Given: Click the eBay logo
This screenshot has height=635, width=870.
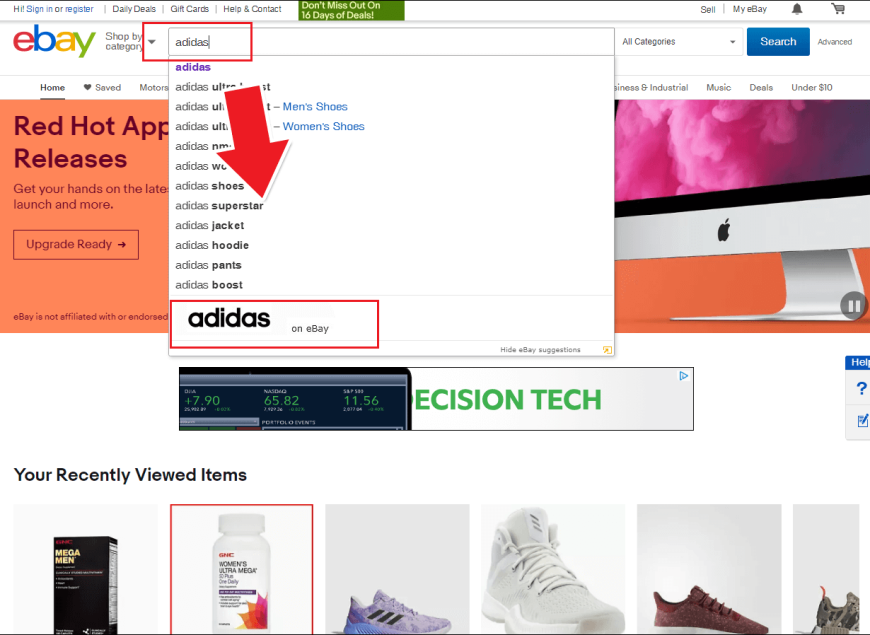Looking at the screenshot, I should click(x=54, y=41).
